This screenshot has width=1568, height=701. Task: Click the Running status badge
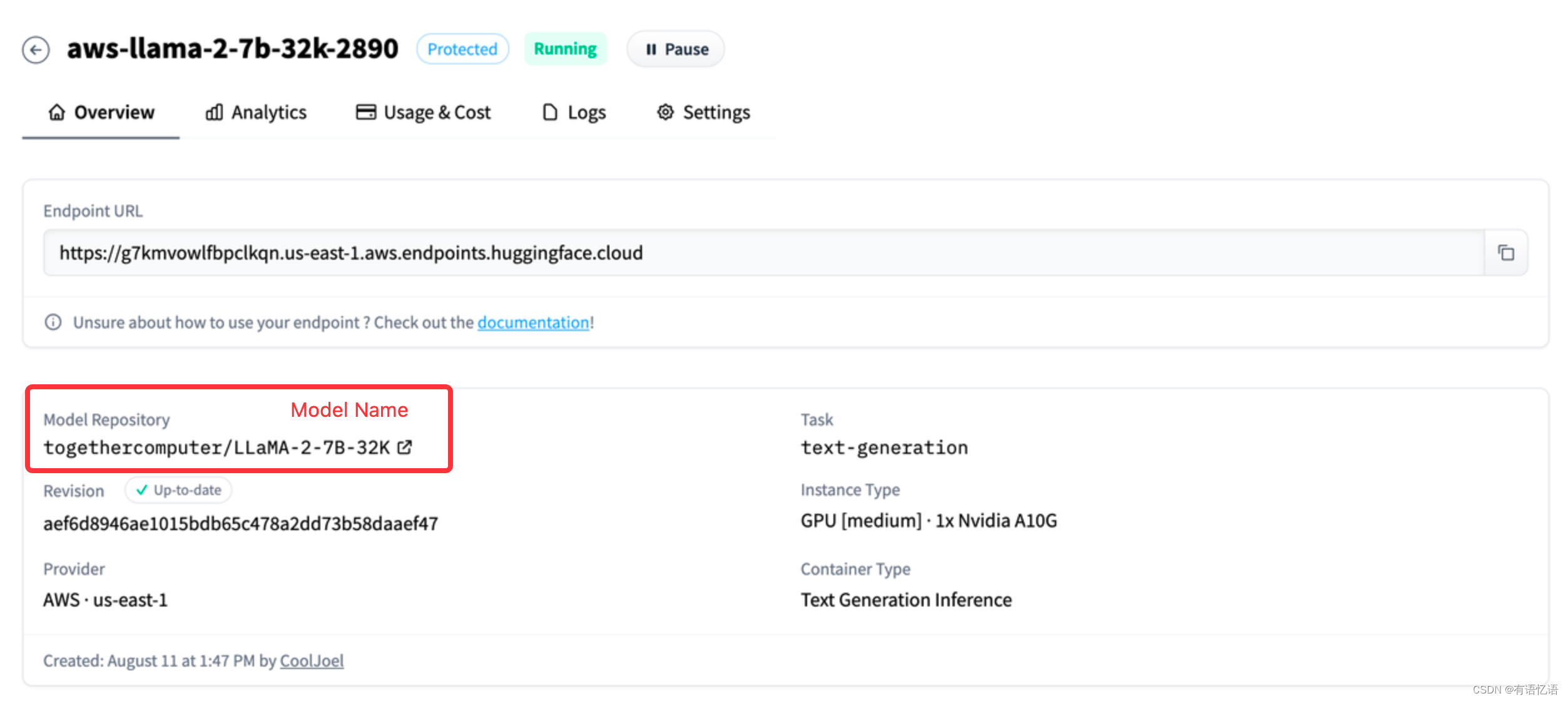(x=565, y=49)
